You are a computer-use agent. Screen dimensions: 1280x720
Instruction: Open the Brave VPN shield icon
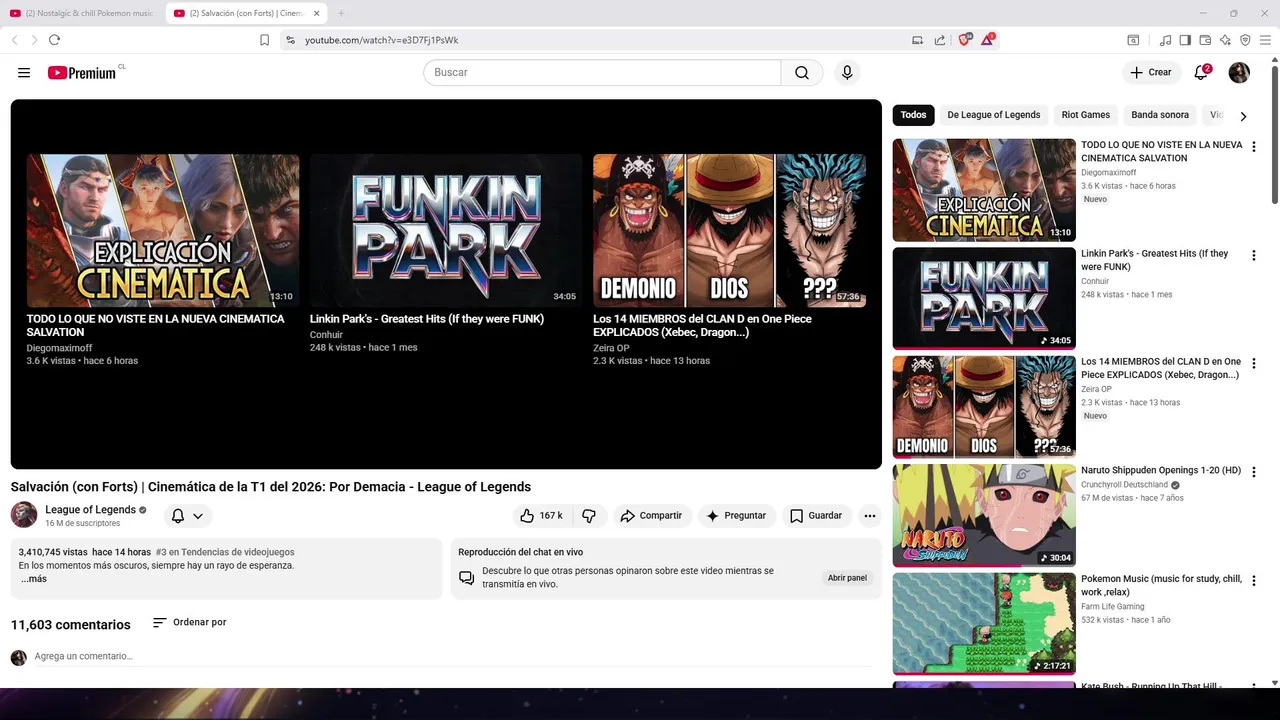coord(1245,40)
